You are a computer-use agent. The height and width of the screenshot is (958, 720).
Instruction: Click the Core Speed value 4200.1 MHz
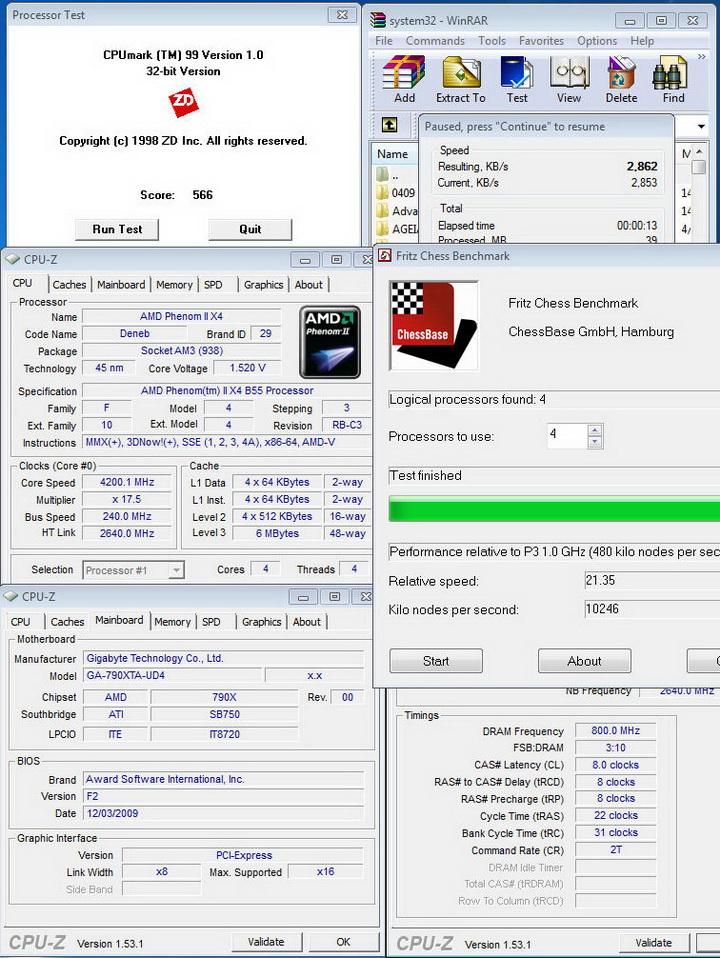(x=127, y=482)
